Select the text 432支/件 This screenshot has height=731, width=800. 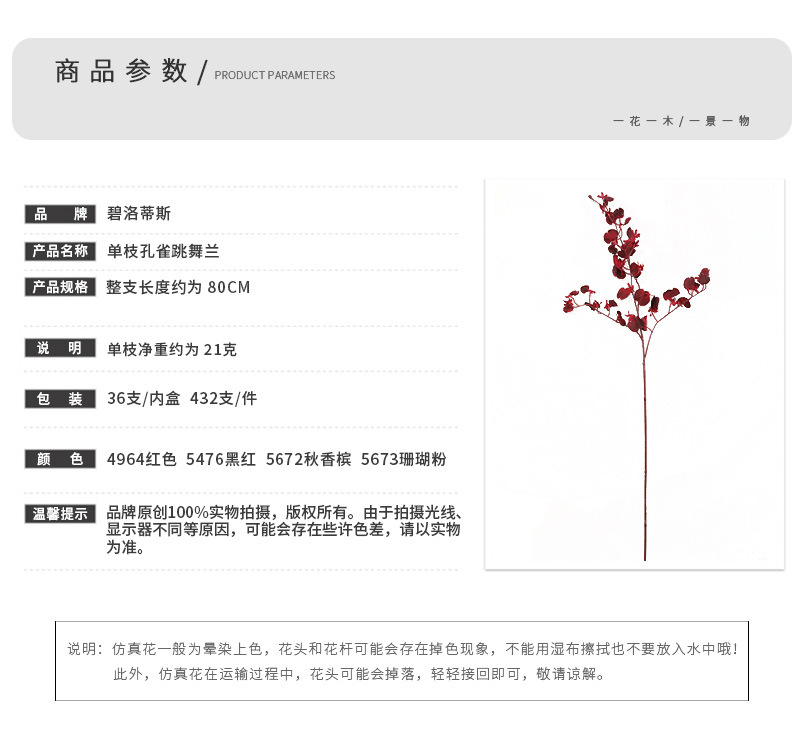[223, 398]
